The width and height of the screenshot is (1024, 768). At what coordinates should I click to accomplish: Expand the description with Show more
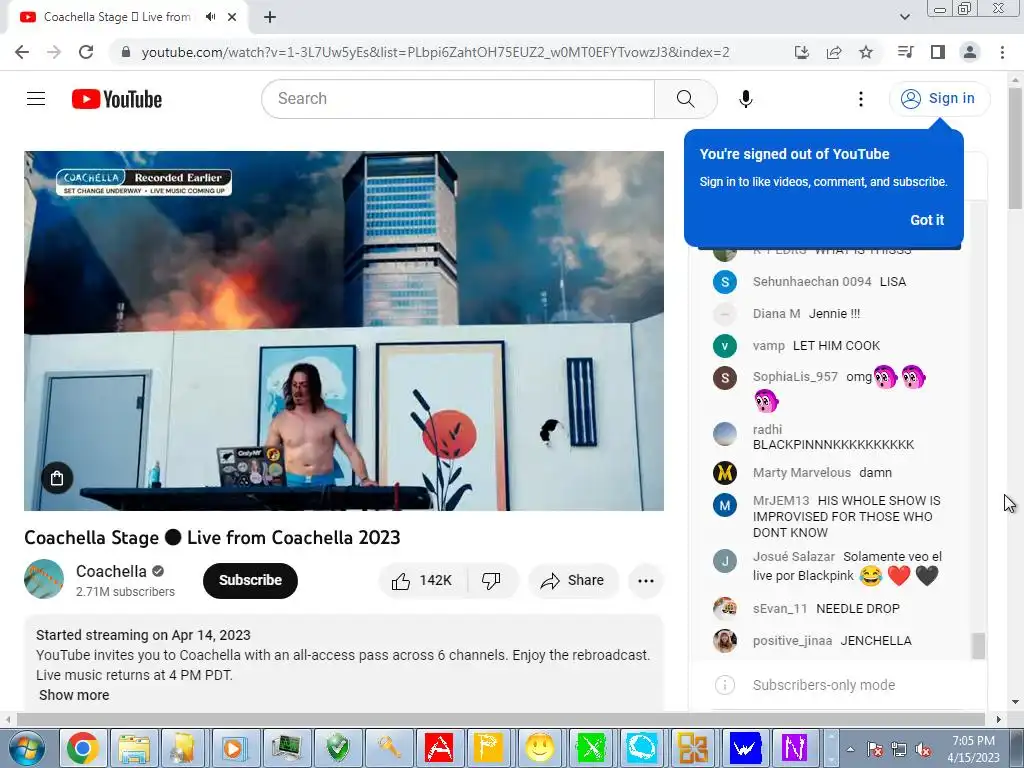74,695
